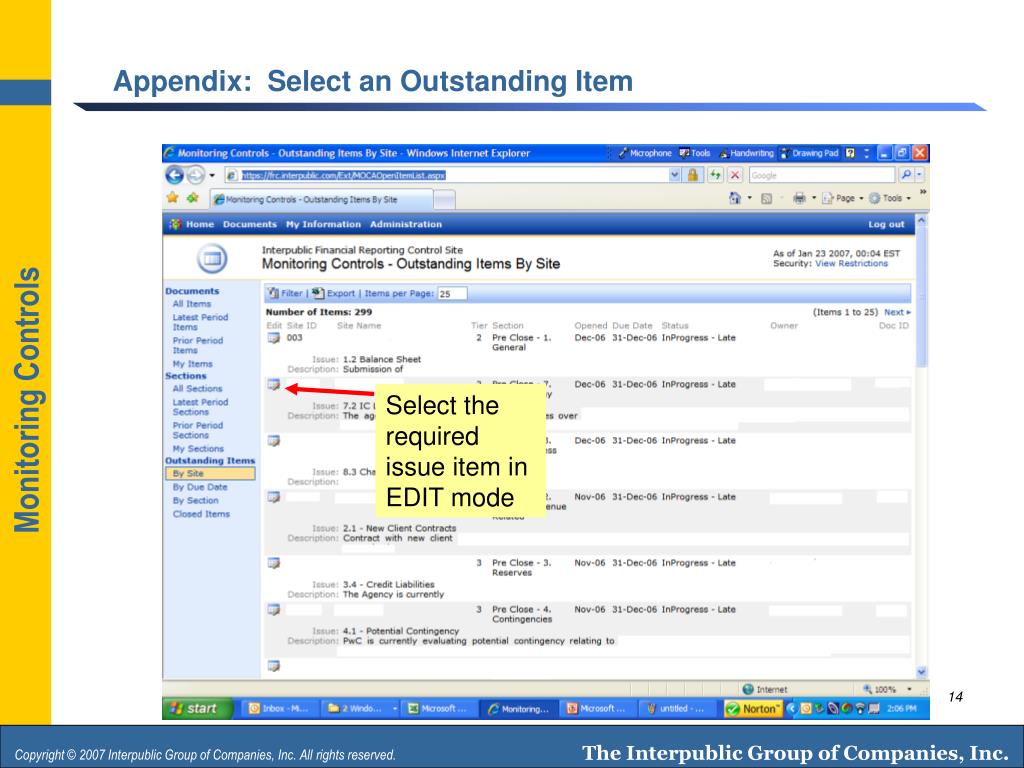Screen dimensions: 1024x768
Task: Click the Google search box
Action: click(x=822, y=175)
